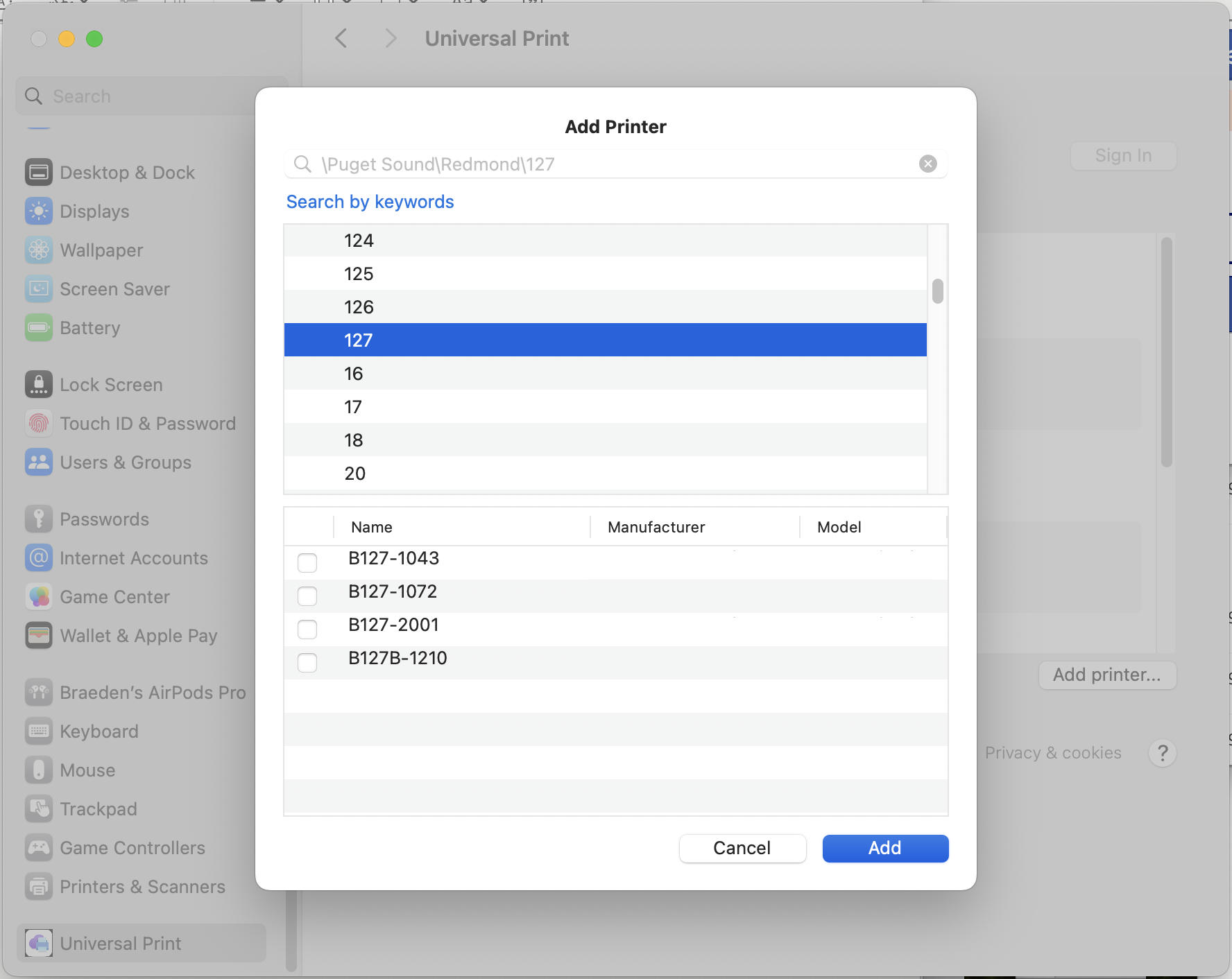Open Internet Accounts sidebar icon
The width and height of the screenshot is (1232, 979).
point(39,557)
